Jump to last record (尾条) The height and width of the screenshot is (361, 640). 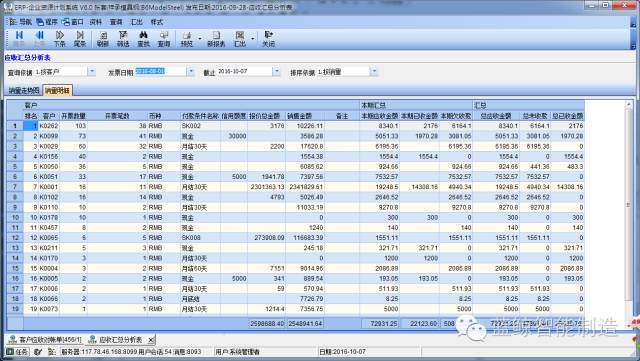coord(80,39)
